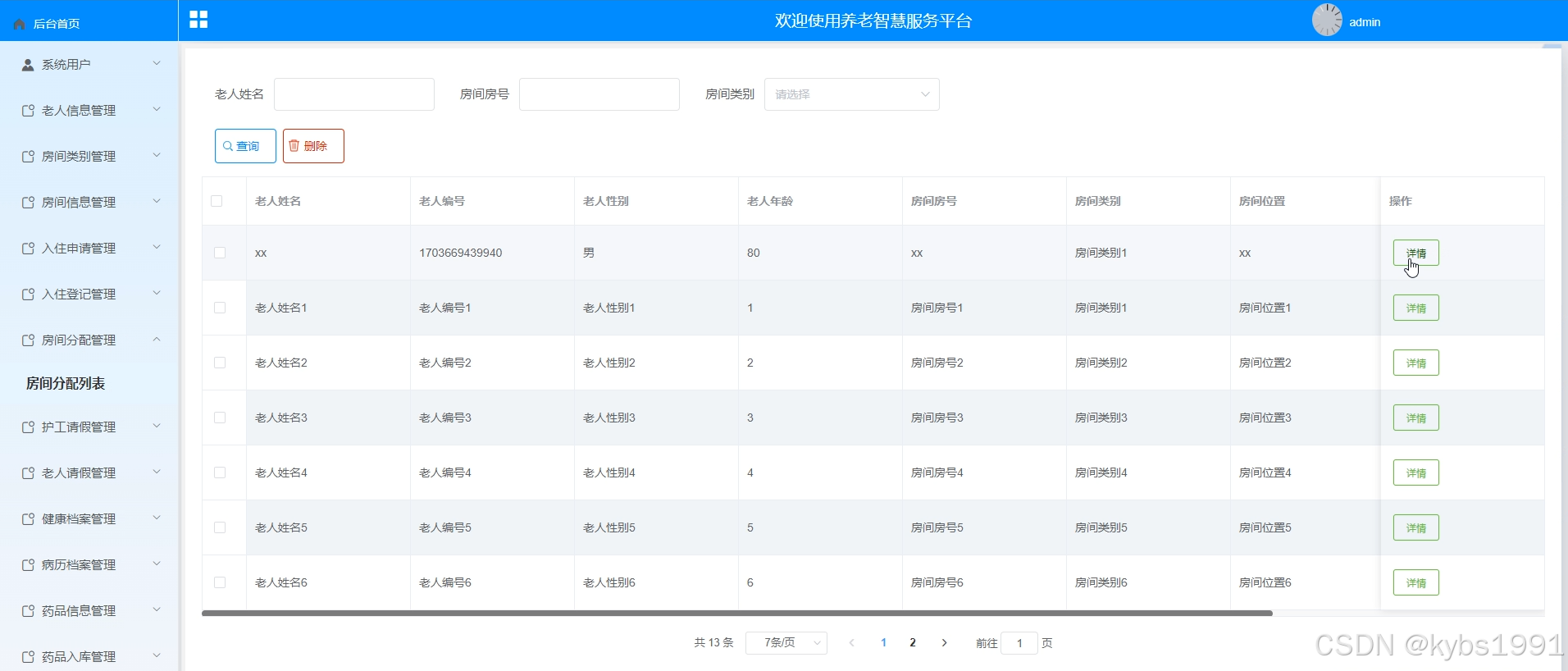The height and width of the screenshot is (671, 1568).
Task: Click the user icon next to 系统用户
Action: [x=28, y=64]
